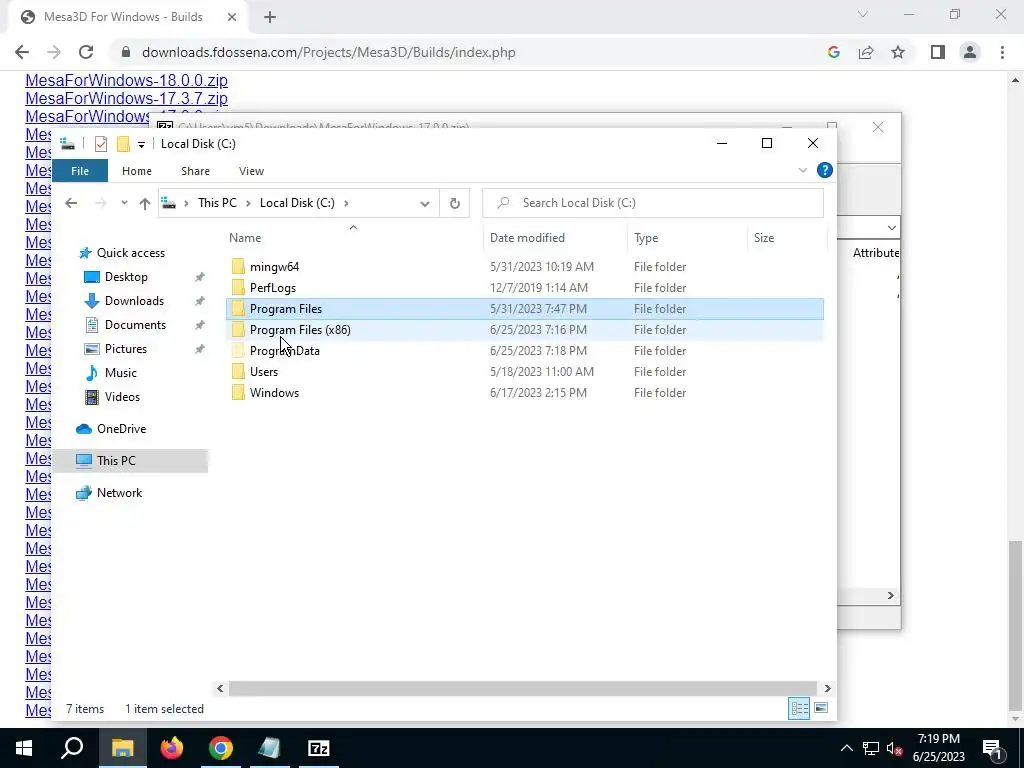Sort by Name column header
Viewport: 1024px width, 768px height.
(245, 238)
